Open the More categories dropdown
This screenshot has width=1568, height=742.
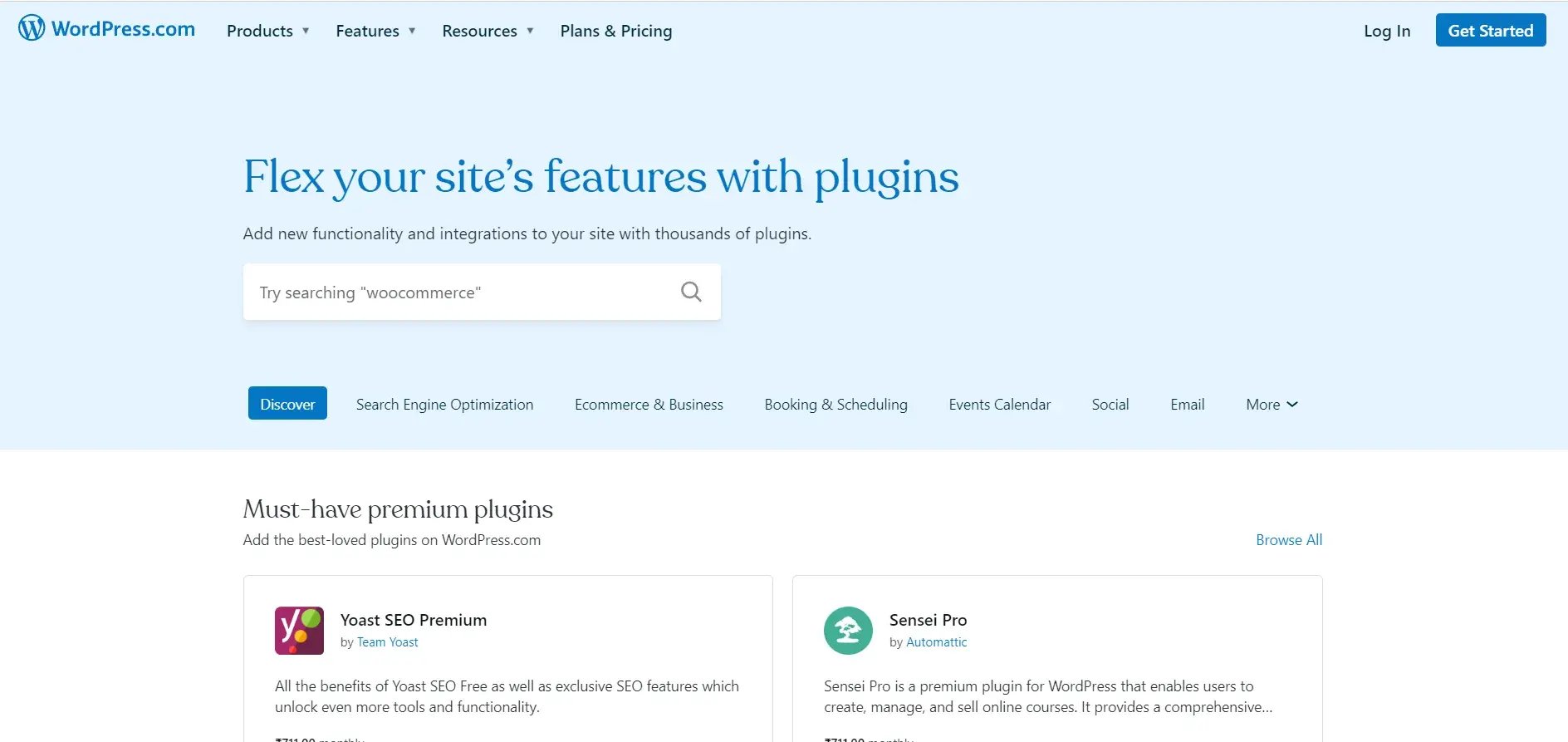point(1272,404)
